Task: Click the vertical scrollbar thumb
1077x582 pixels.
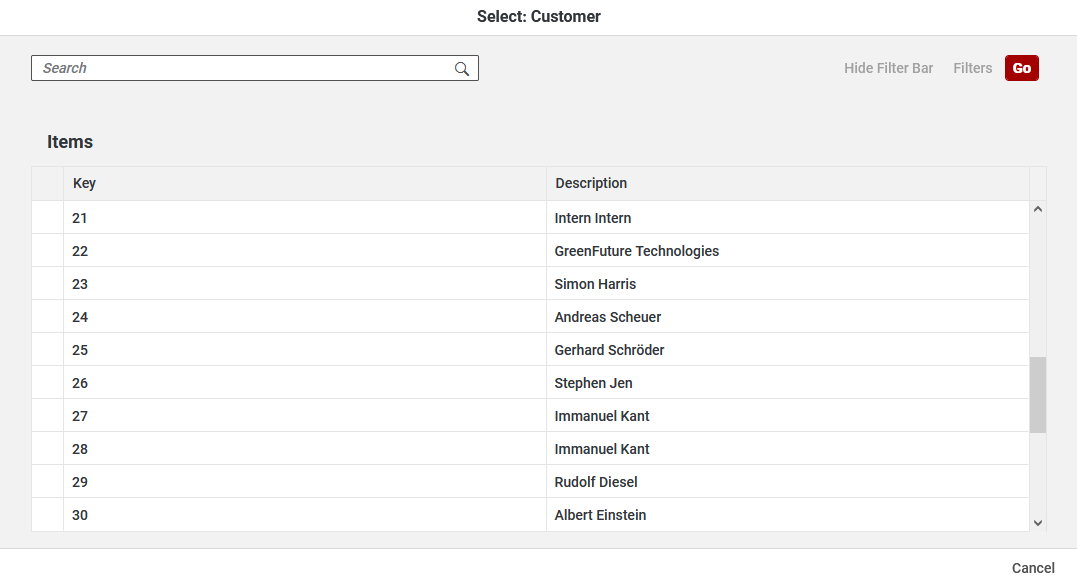Action: 1037,394
